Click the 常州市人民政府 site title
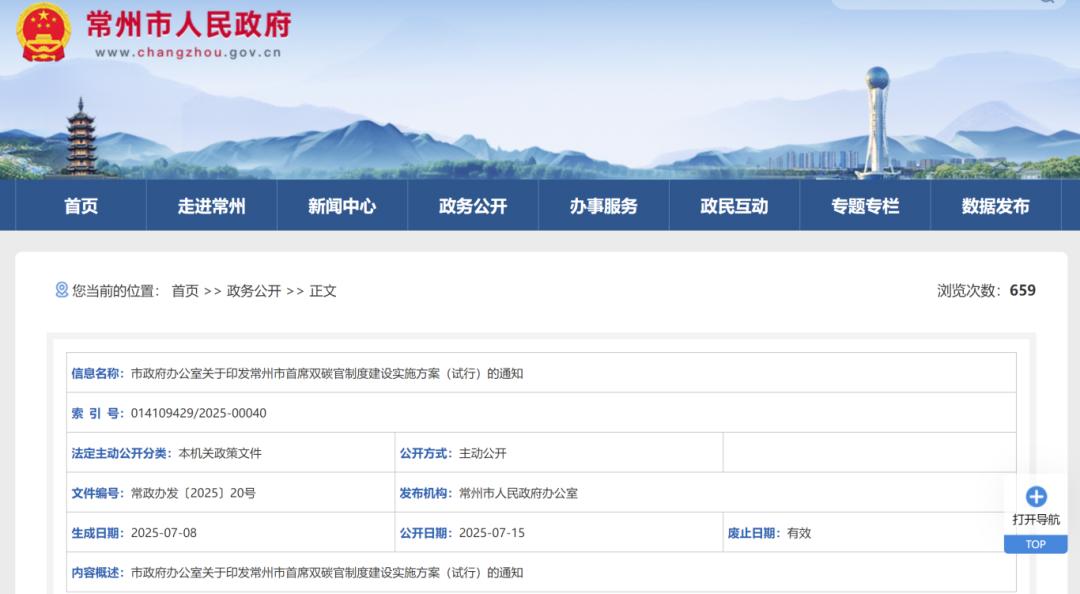Screen dimensions: 1080x594 coord(188,23)
